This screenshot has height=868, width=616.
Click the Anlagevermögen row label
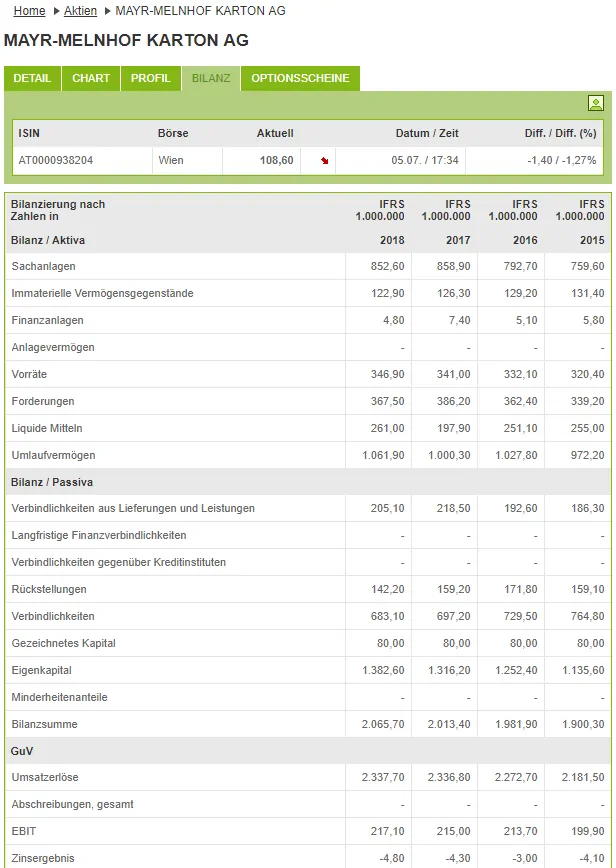tap(53, 348)
